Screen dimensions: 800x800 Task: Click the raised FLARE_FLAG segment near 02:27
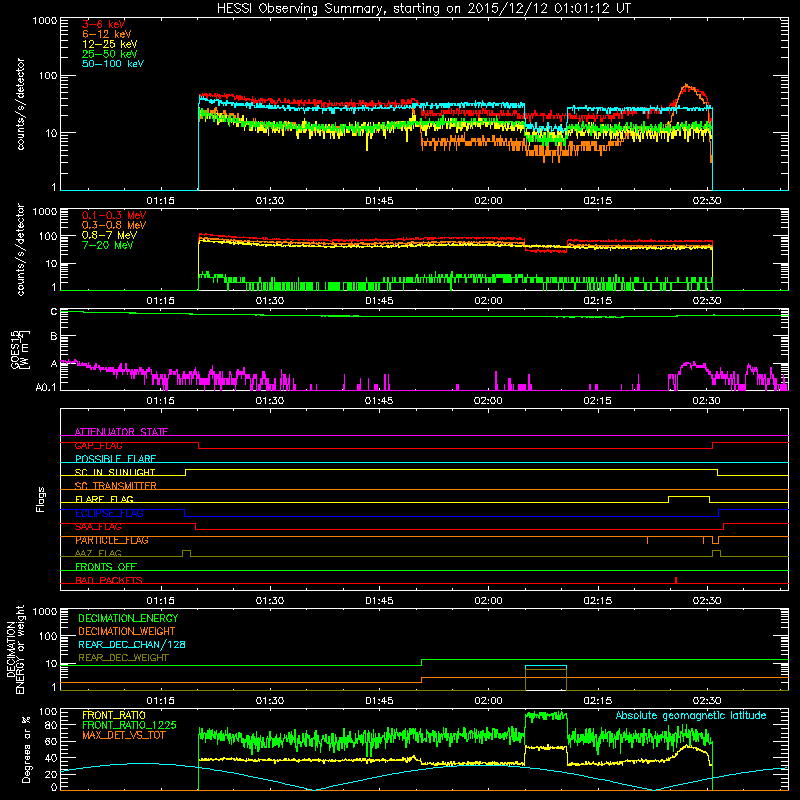click(689, 496)
